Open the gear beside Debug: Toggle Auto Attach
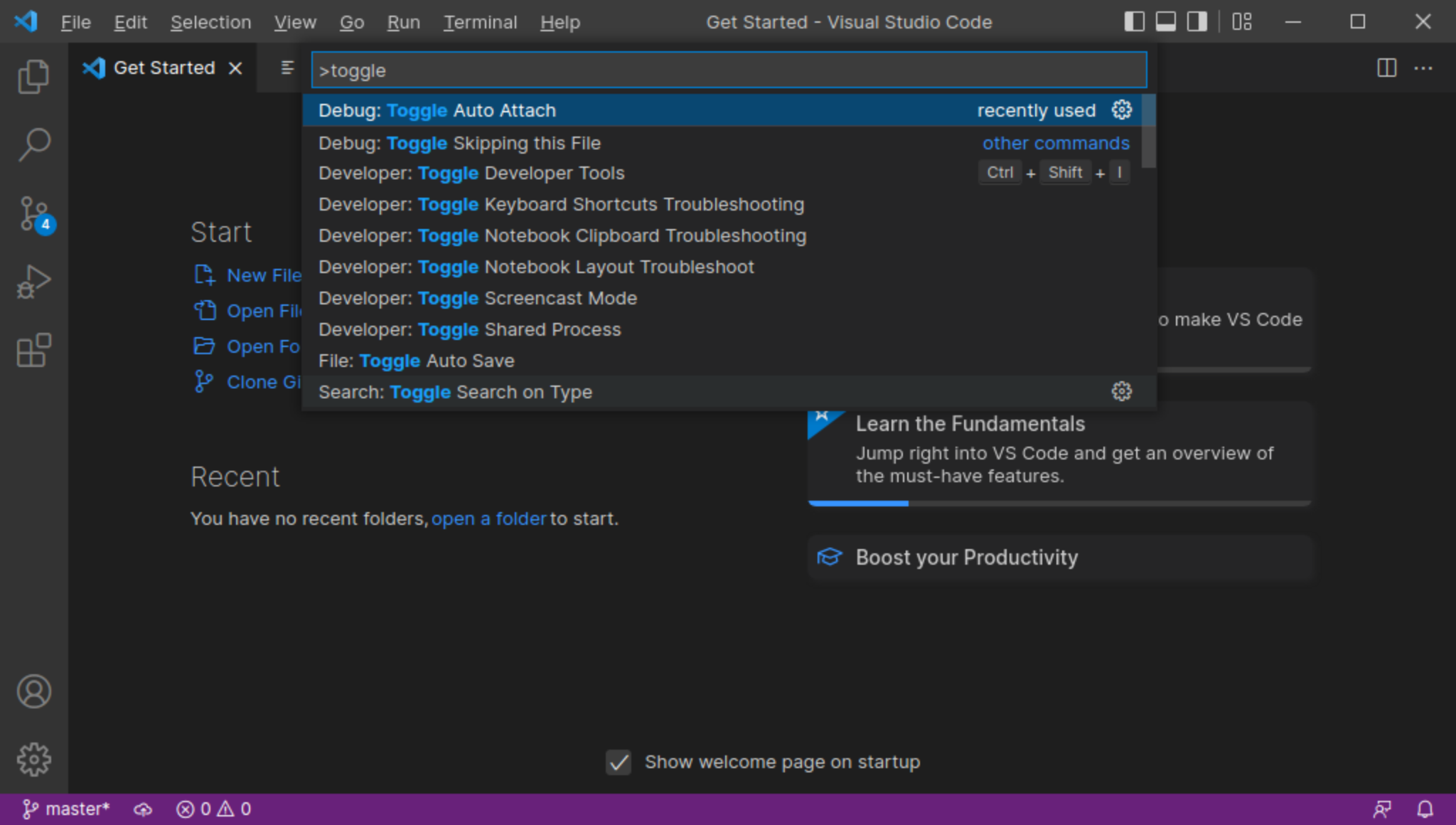This screenshot has height=825, width=1456. 1121,110
